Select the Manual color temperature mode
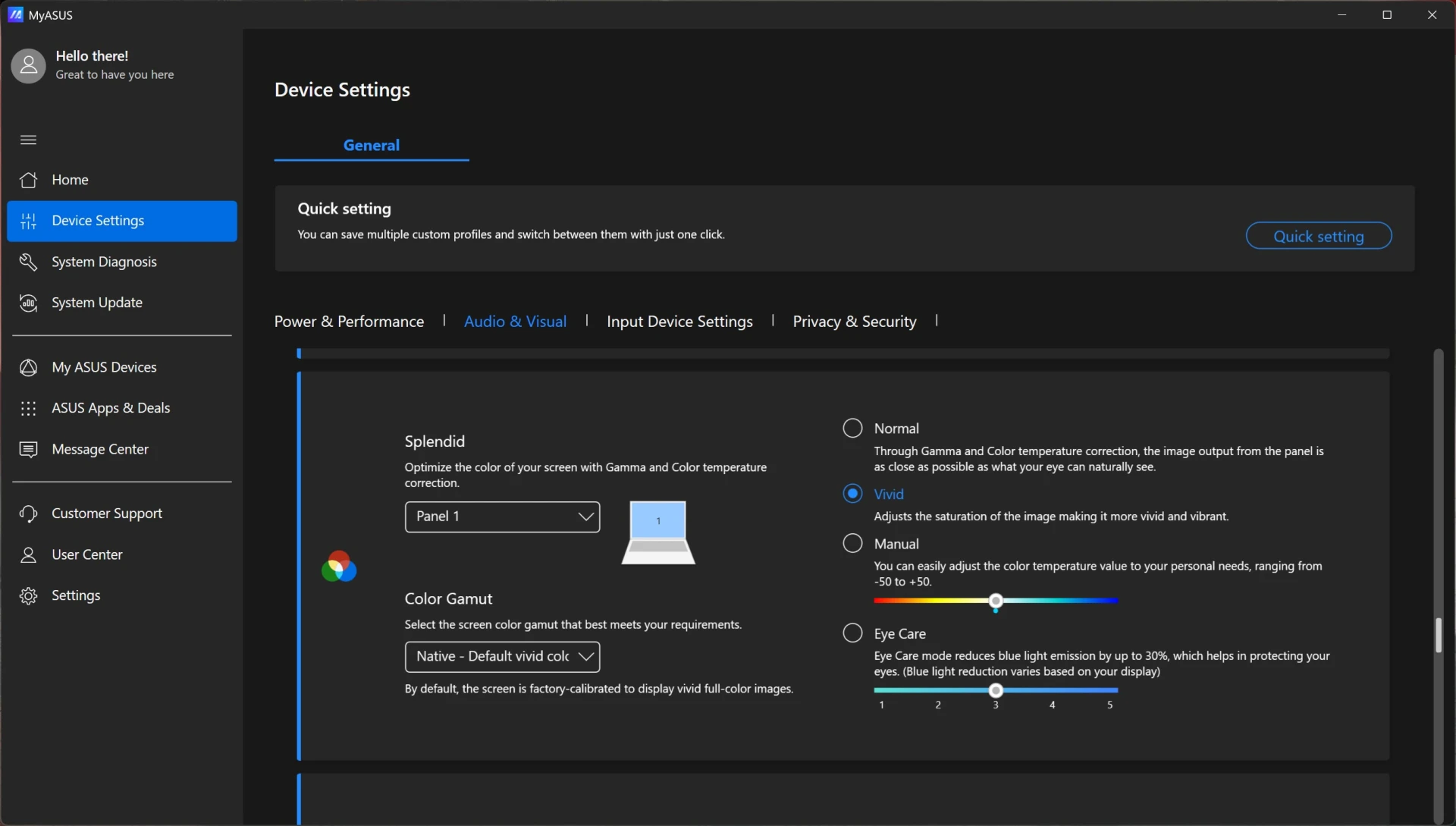 tap(852, 543)
